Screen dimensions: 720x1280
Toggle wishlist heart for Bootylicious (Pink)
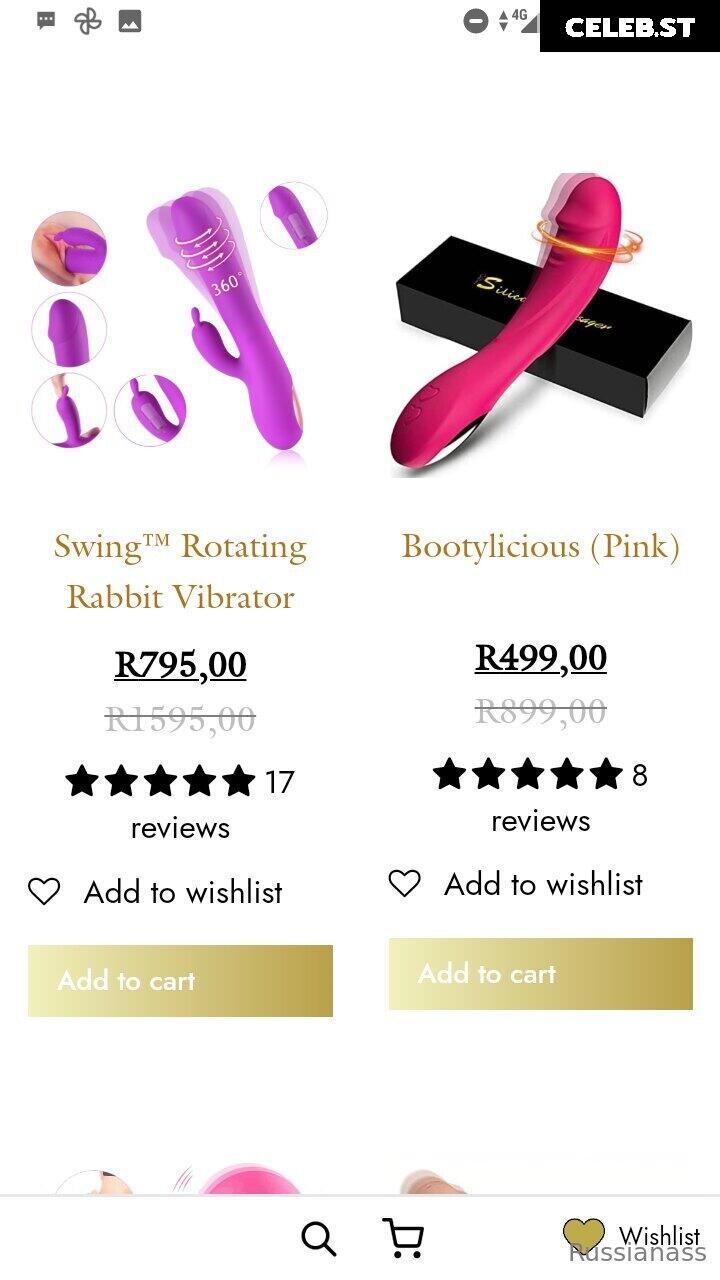tap(404, 883)
